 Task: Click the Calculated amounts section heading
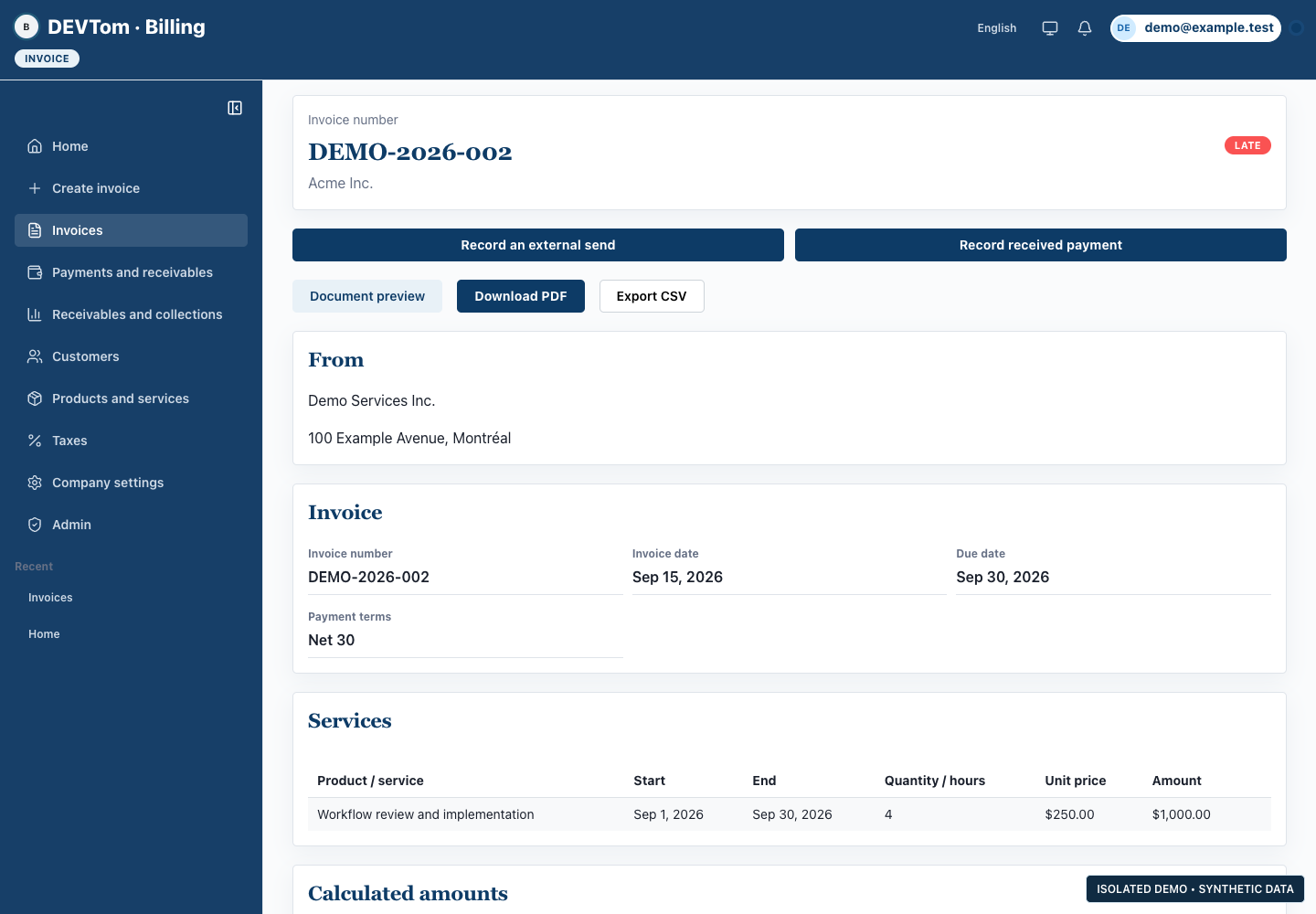(x=408, y=893)
